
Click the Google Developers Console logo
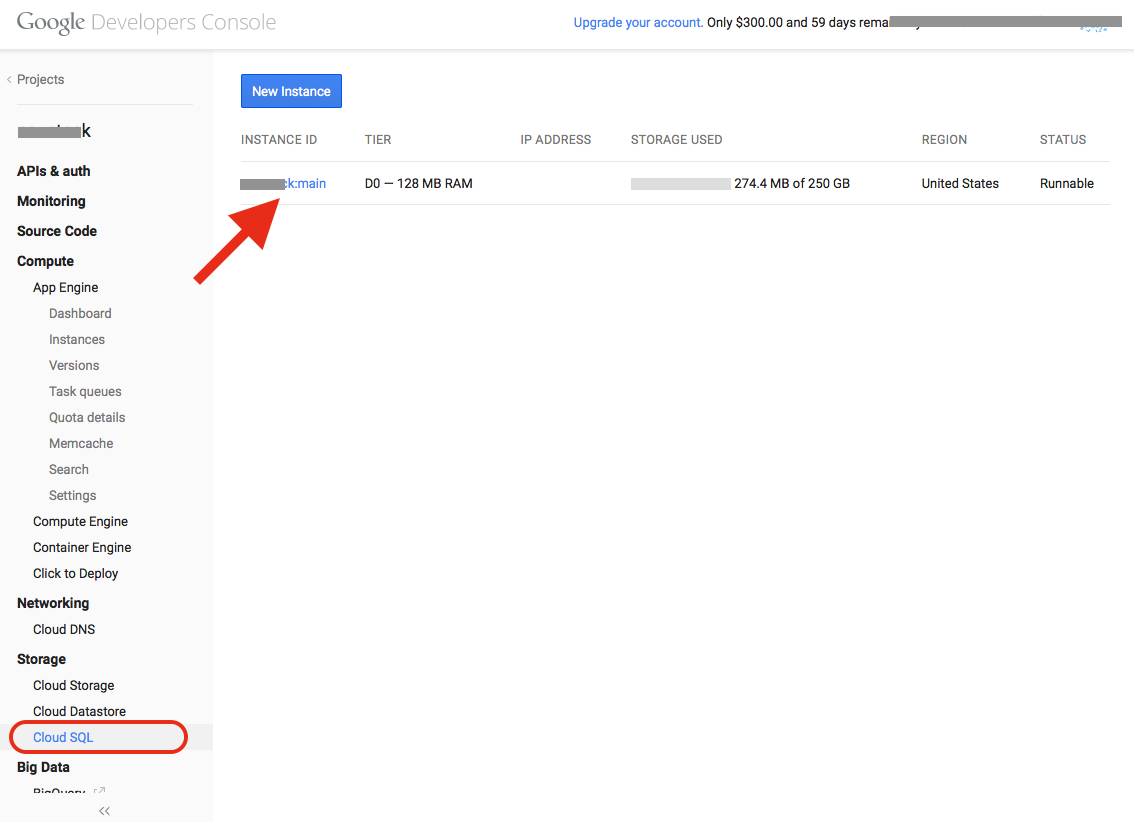[146, 22]
